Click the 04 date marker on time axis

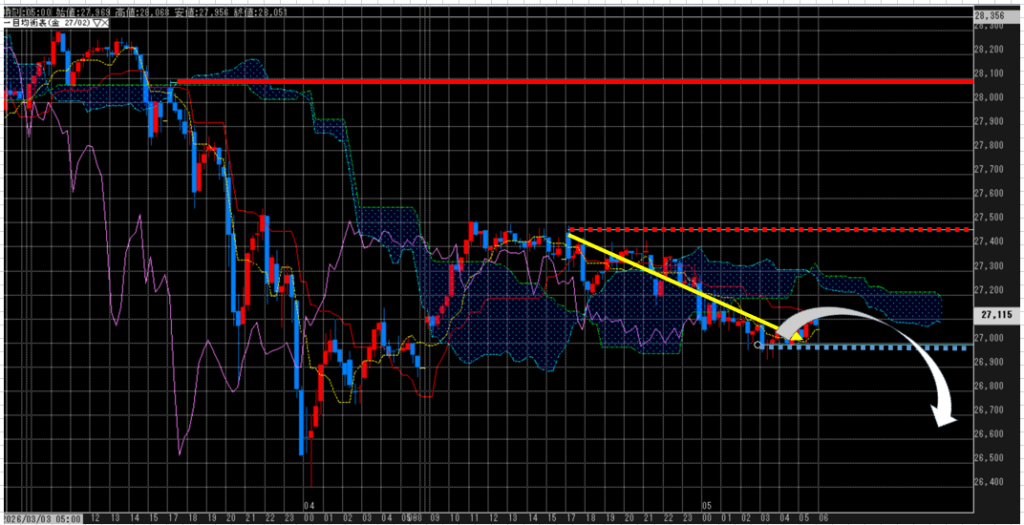click(x=310, y=506)
